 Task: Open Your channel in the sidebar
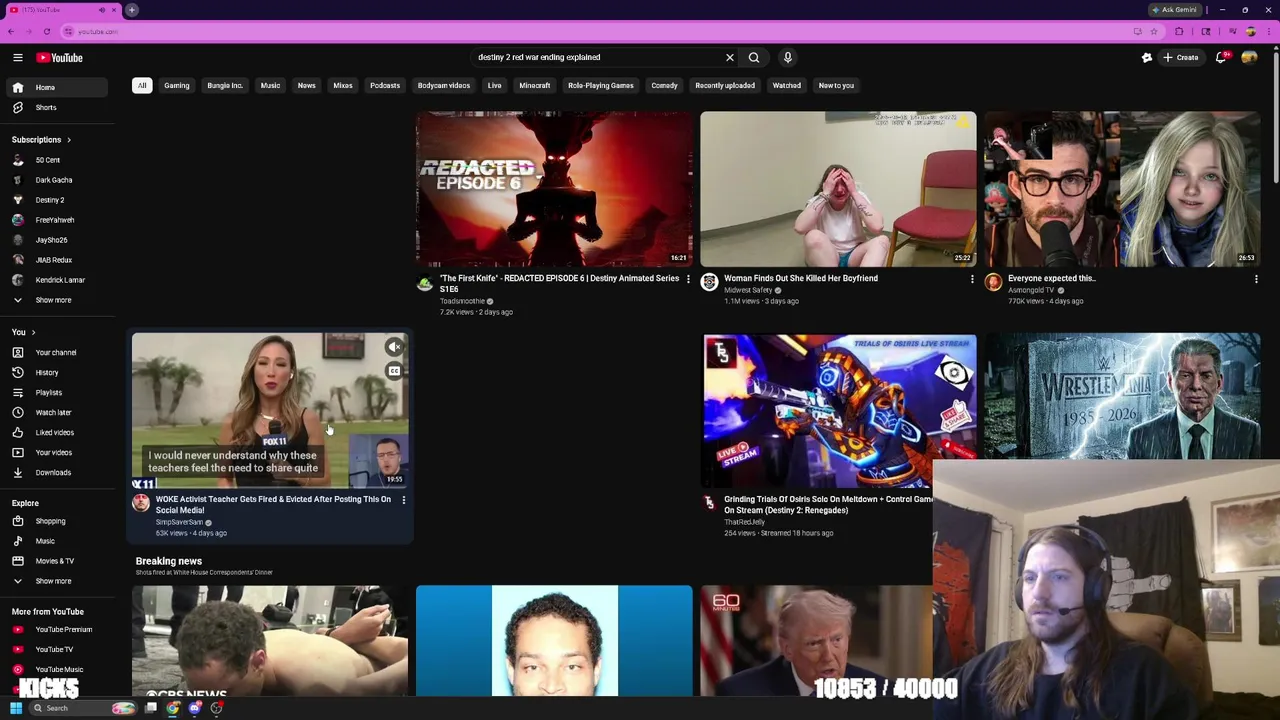tap(55, 353)
